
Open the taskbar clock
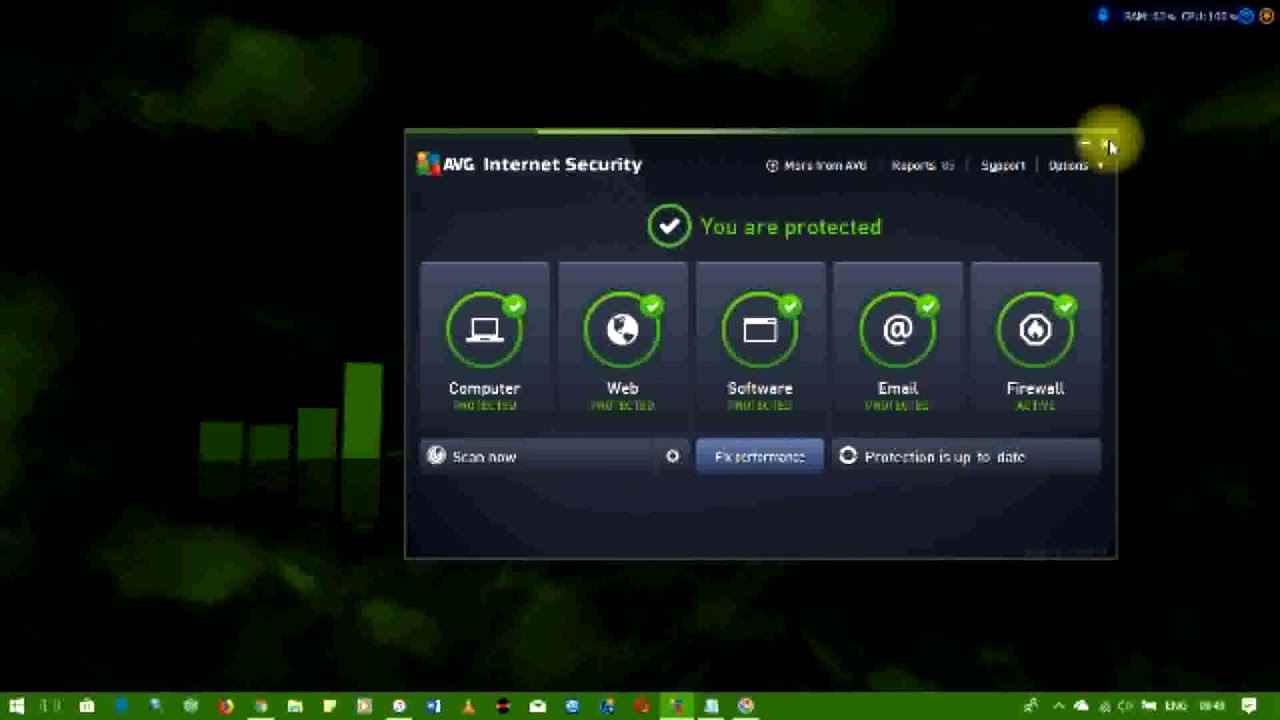pyautogui.click(x=1212, y=706)
